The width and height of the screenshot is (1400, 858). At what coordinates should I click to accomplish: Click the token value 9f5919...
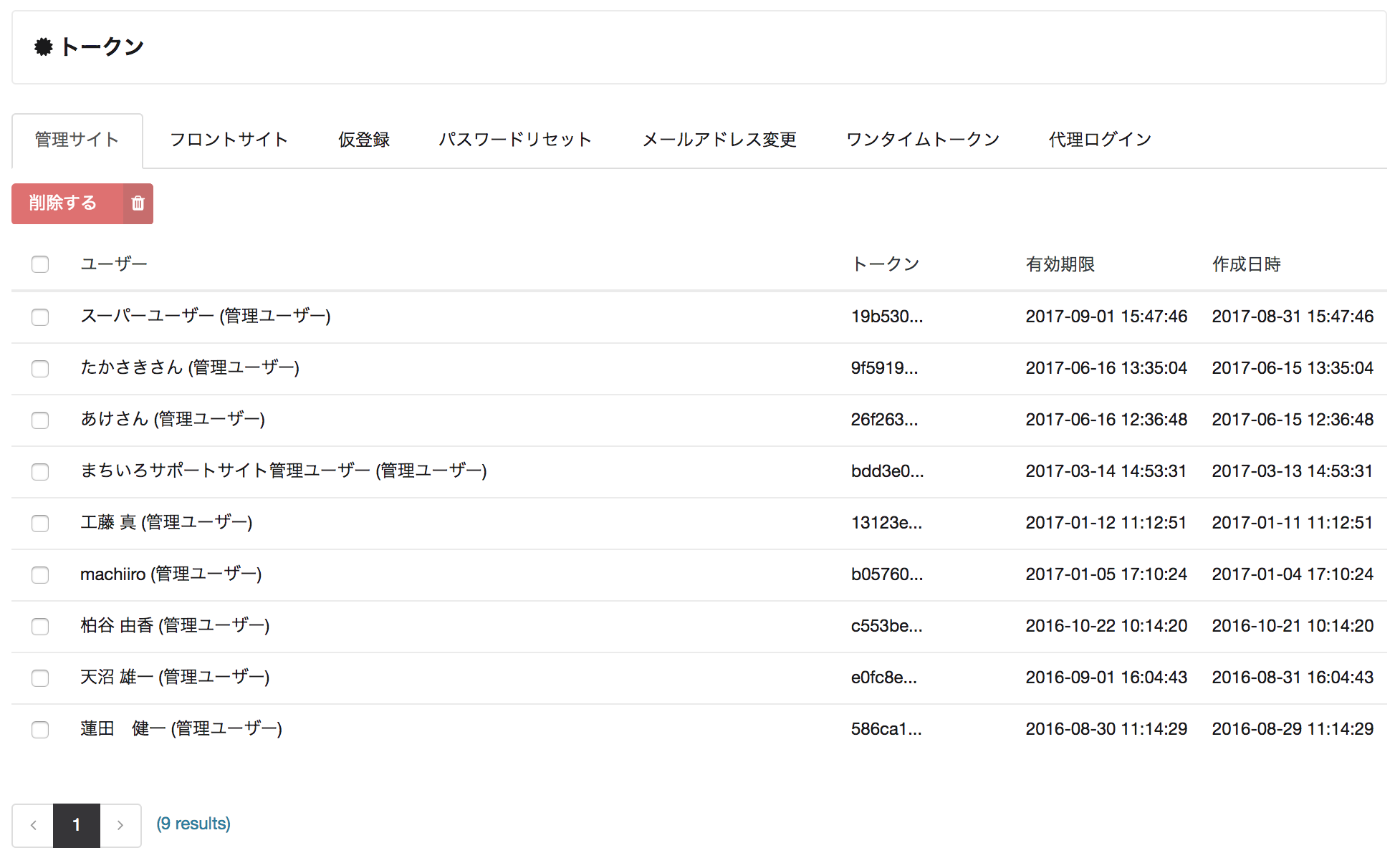tap(884, 368)
